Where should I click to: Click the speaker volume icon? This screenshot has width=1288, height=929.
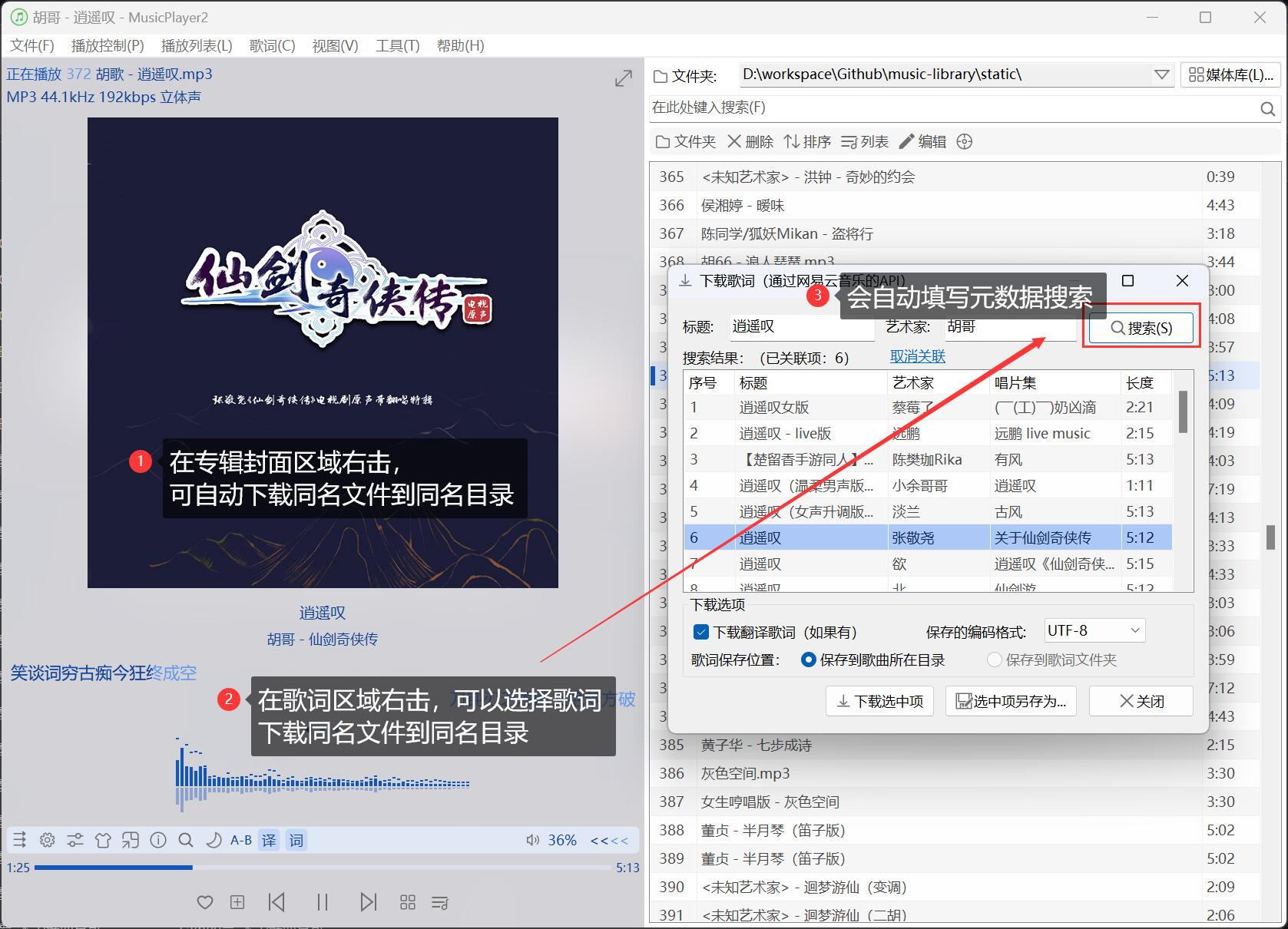pos(532,840)
